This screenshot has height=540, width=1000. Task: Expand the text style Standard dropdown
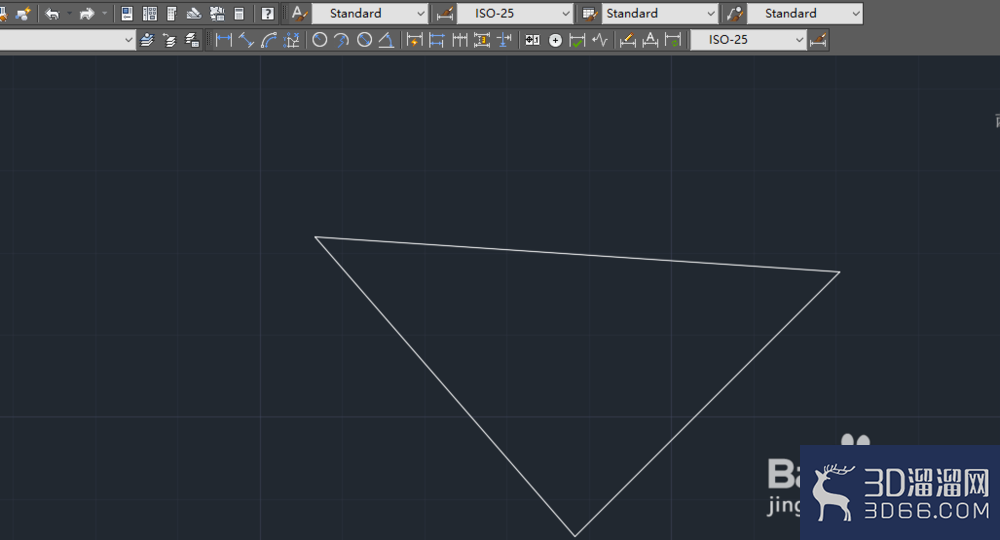(370, 13)
